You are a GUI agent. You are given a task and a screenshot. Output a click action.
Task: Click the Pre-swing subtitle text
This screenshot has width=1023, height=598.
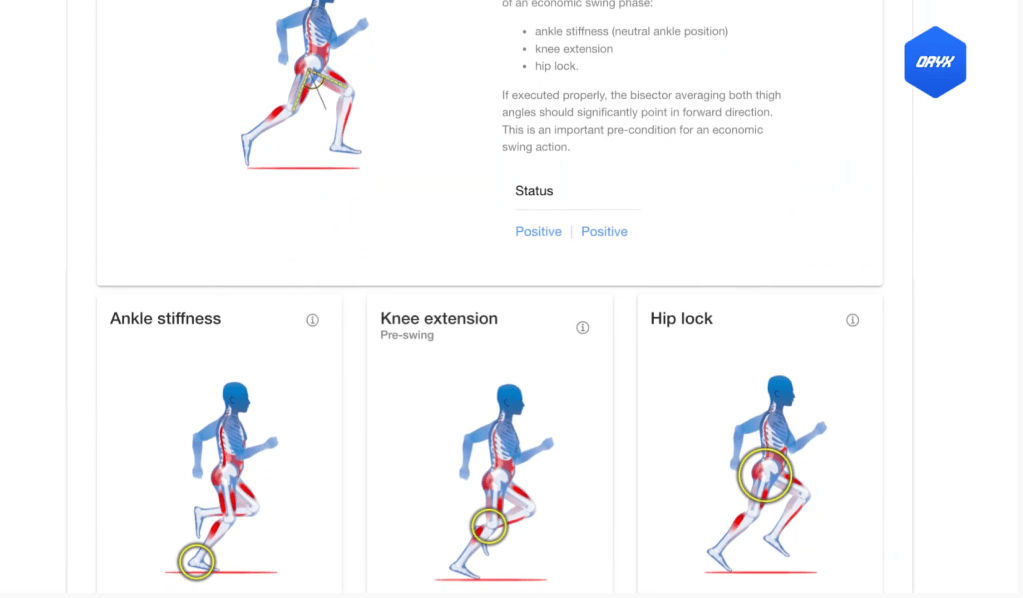click(407, 336)
